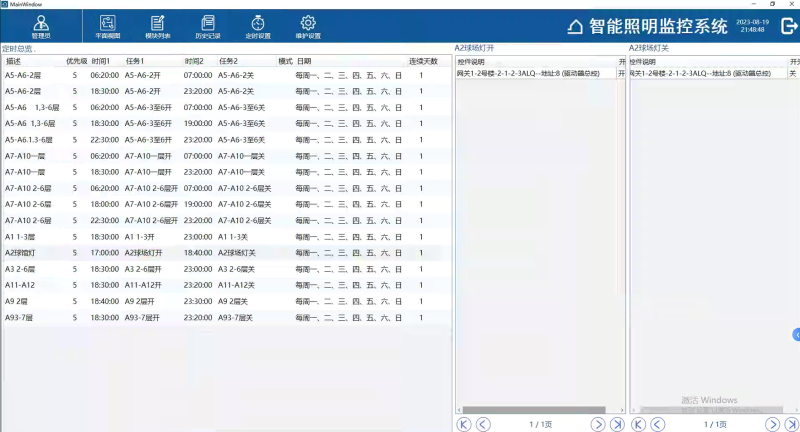The image size is (800, 432).
Task: Open the 定时设置 timer settings
Action: 258,26
